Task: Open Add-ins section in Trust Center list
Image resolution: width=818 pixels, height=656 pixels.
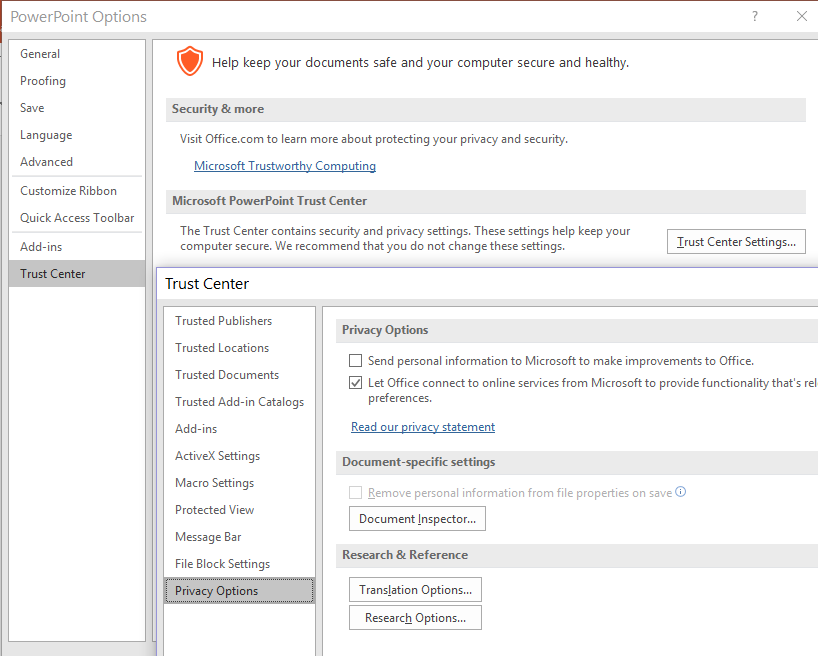Action: 239,429
